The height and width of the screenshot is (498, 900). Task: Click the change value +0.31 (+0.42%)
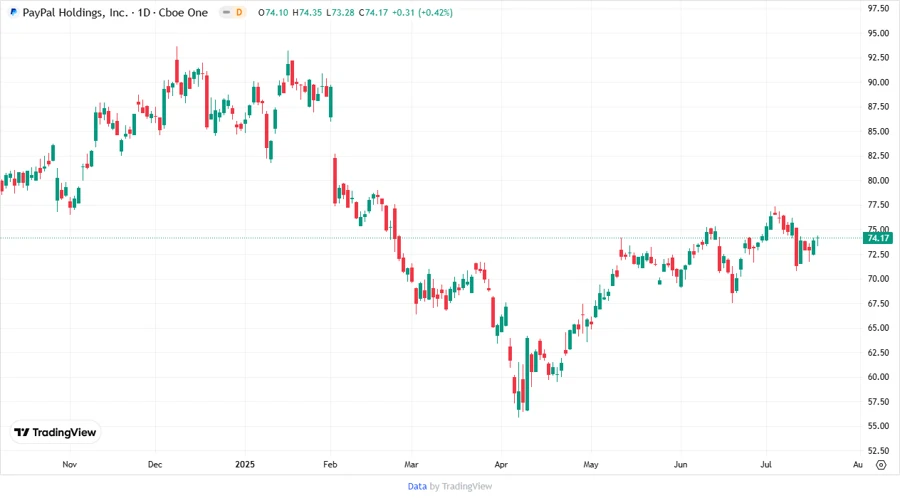coord(422,12)
